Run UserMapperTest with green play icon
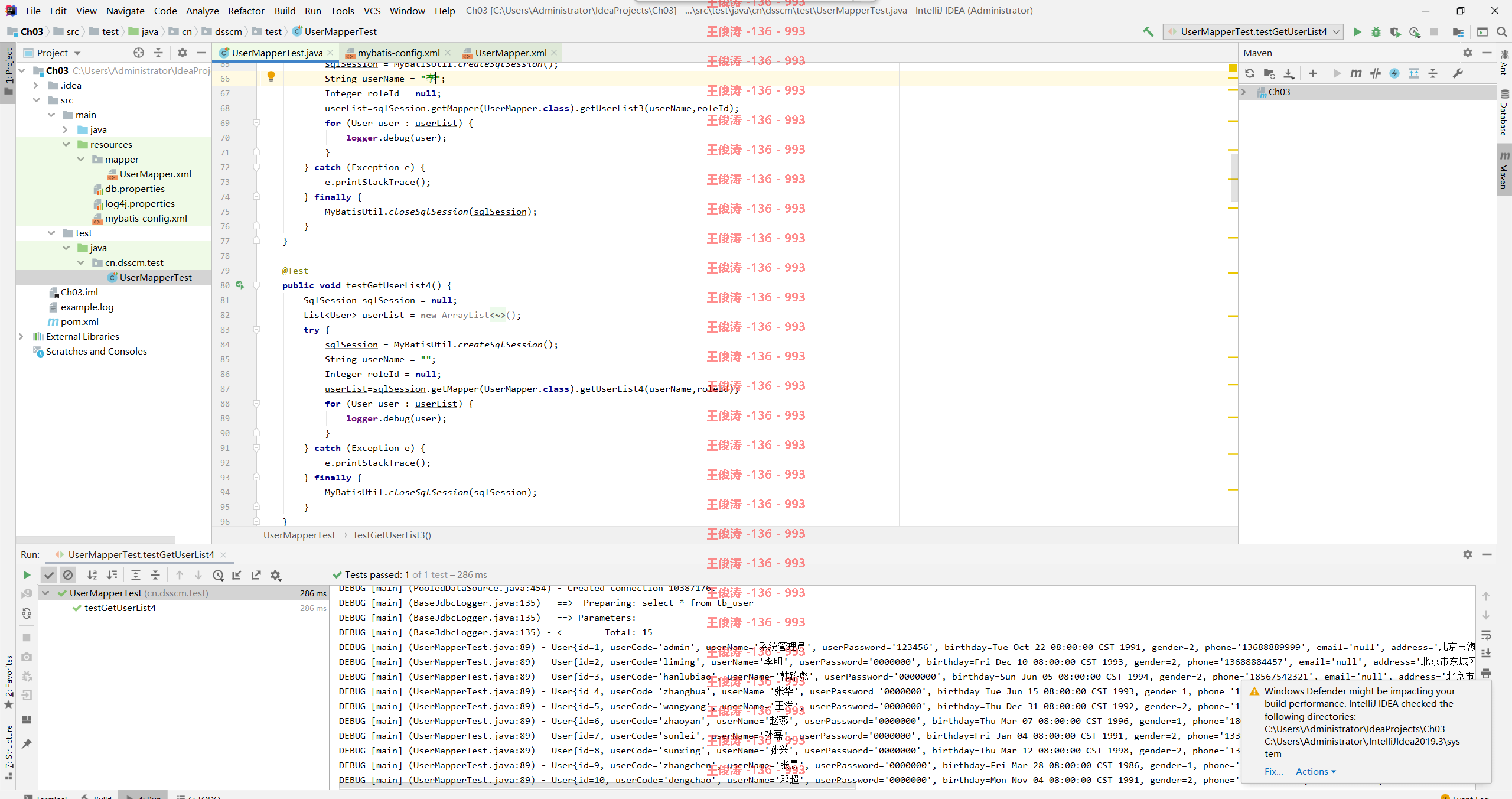 pyautogui.click(x=1357, y=32)
